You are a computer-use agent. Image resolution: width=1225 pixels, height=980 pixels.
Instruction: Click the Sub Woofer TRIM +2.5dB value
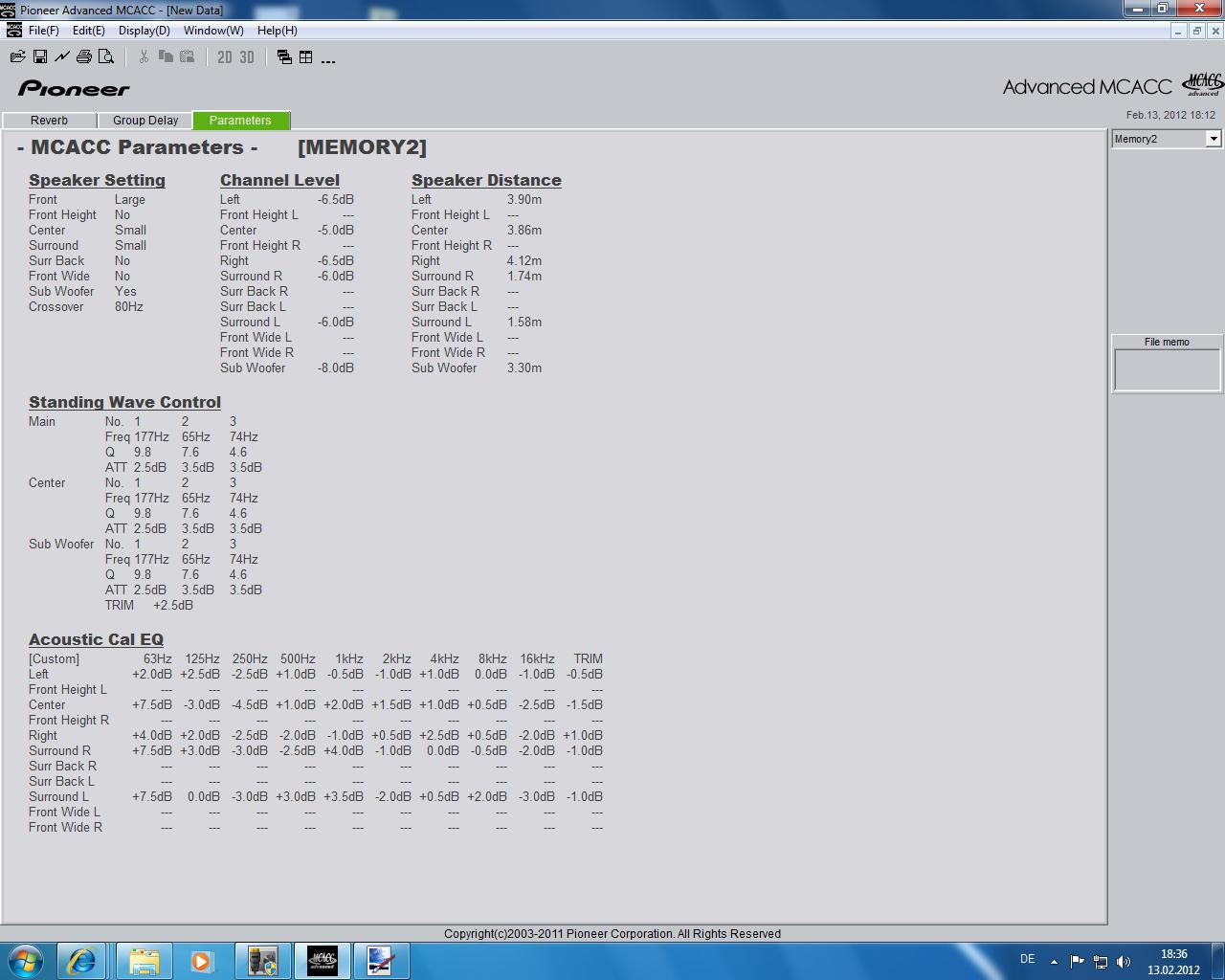[x=173, y=605]
